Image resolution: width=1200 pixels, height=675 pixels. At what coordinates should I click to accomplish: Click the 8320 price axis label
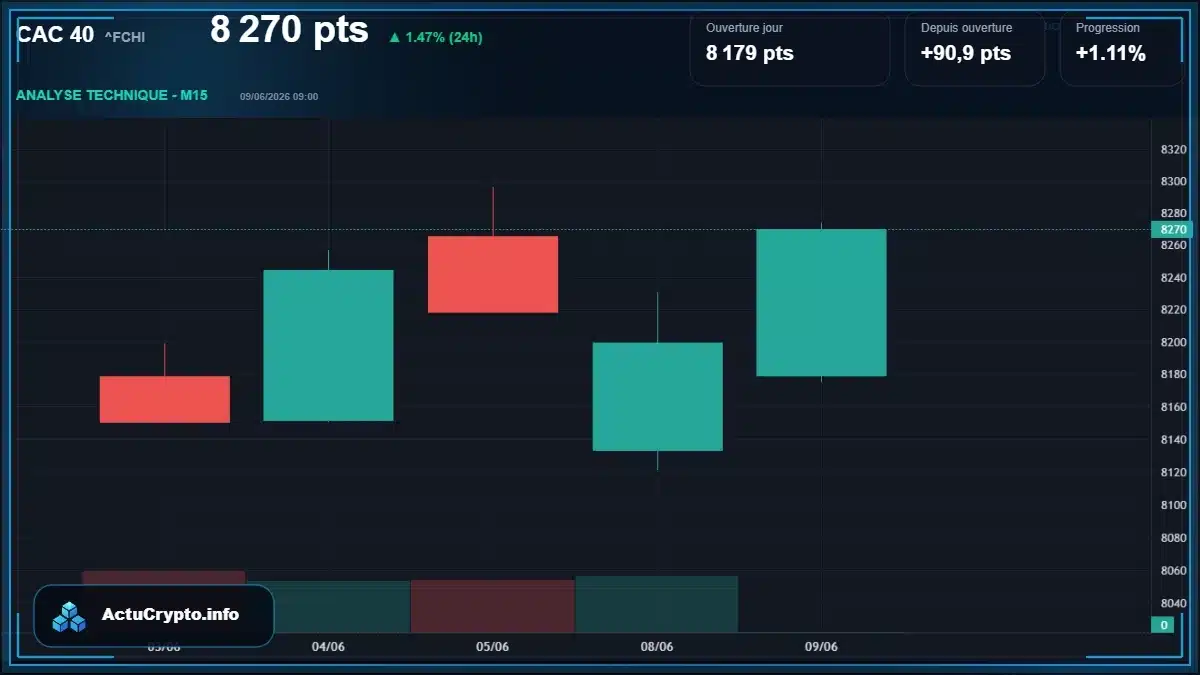point(1173,149)
